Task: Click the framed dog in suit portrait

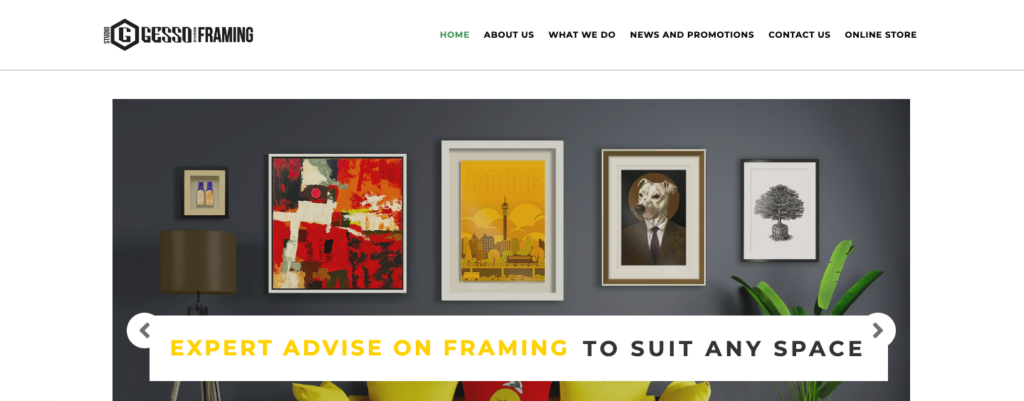Action: pos(654,217)
